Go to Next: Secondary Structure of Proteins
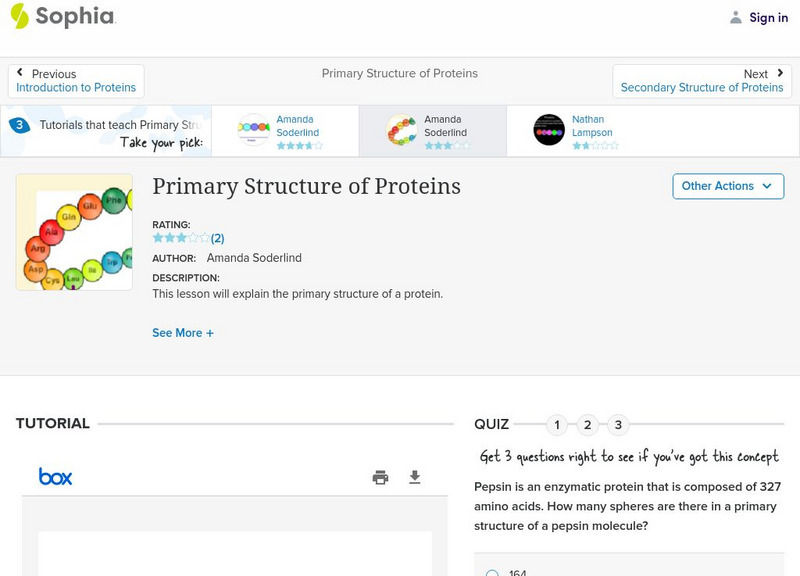This screenshot has width=800, height=576. point(702,81)
